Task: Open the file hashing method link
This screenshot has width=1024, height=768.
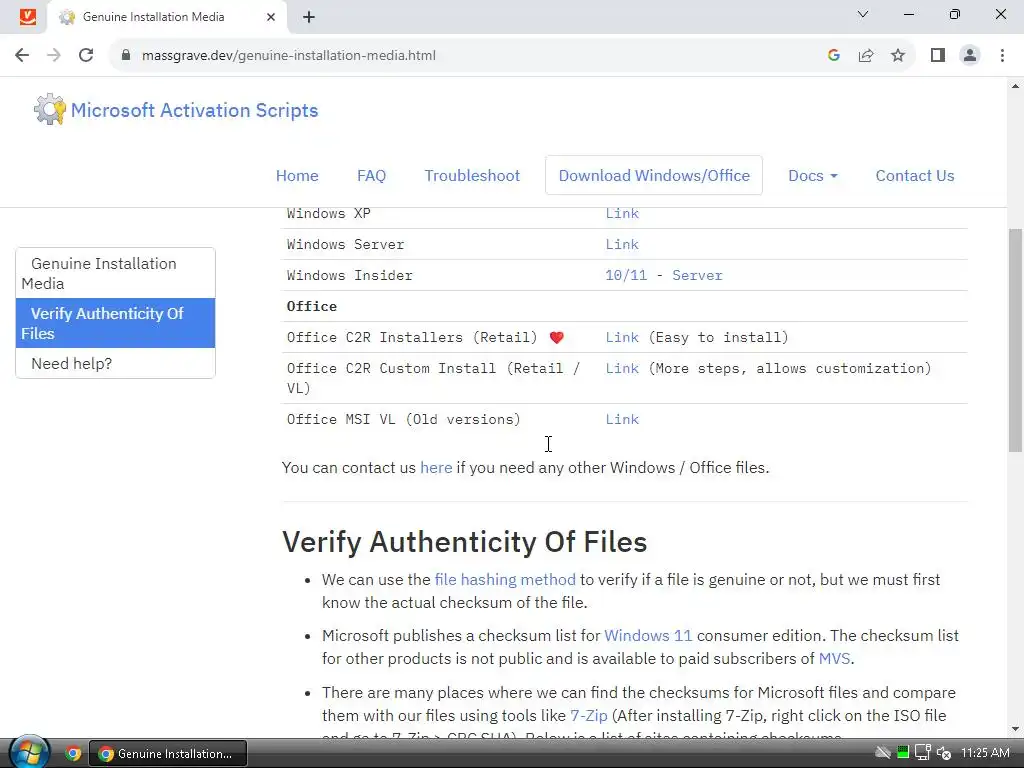Action: (x=505, y=579)
